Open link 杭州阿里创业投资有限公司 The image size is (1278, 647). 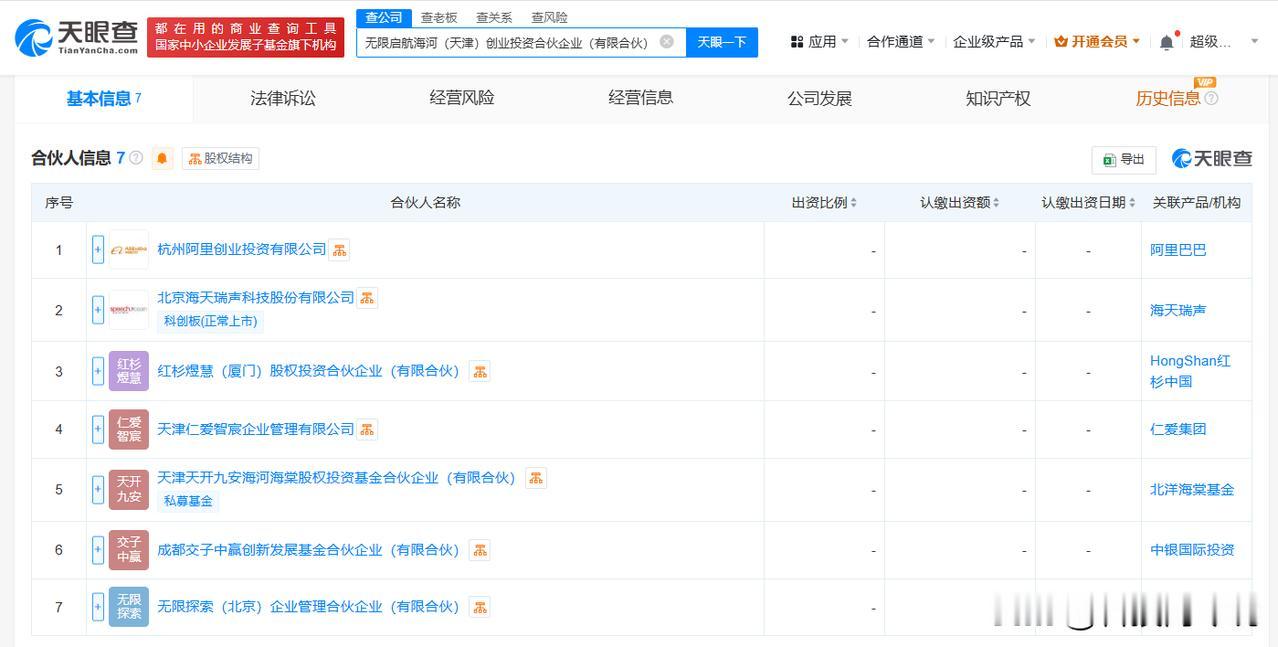coord(242,249)
